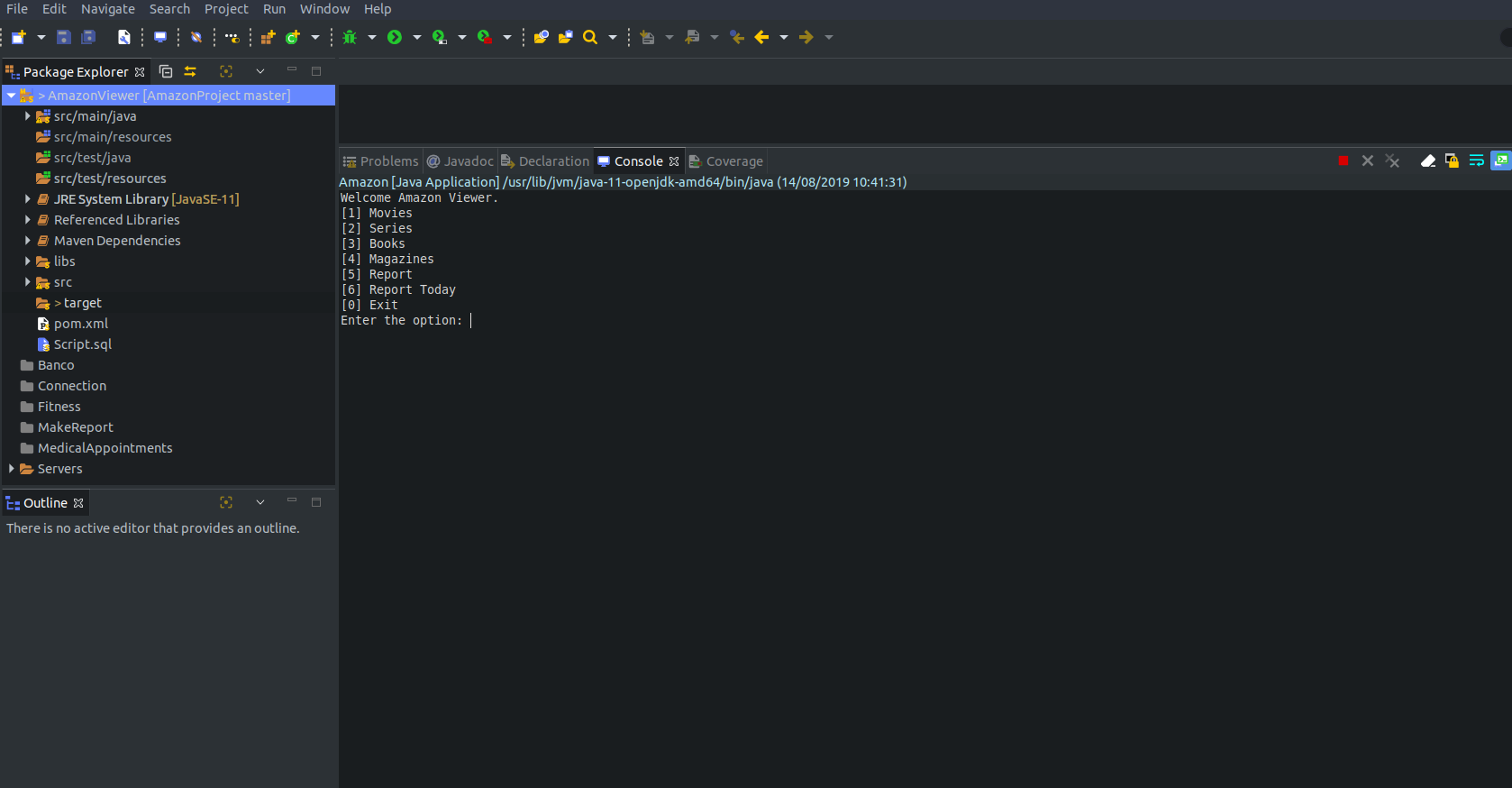1512x788 pixels.
Task: Click Collapse All in Package Explorer
Action: click(166, 71)
